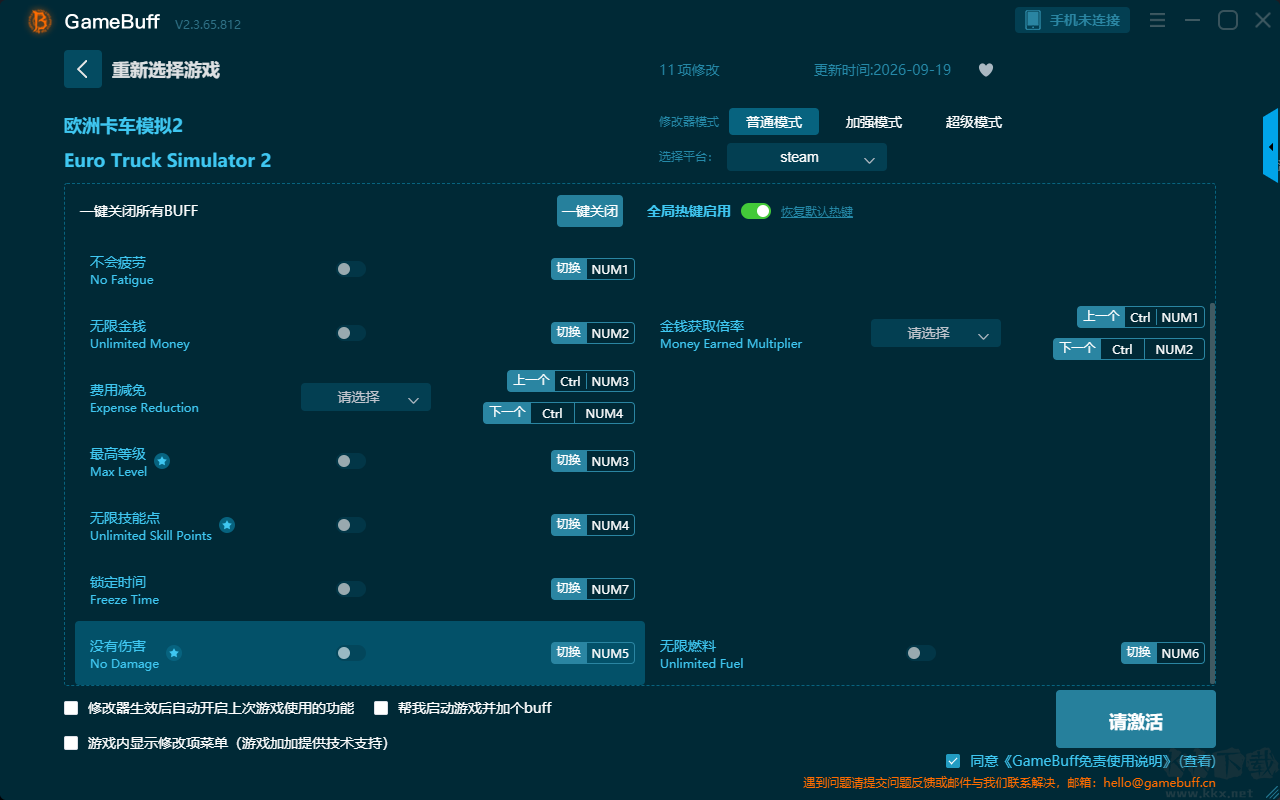Select the 普通模式 mode tab
1280x800 pixels.
774,122
